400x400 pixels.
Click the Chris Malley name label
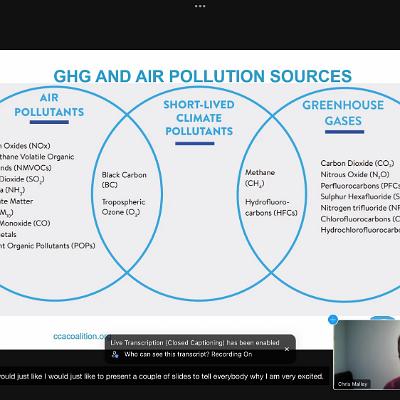(352, 384)
